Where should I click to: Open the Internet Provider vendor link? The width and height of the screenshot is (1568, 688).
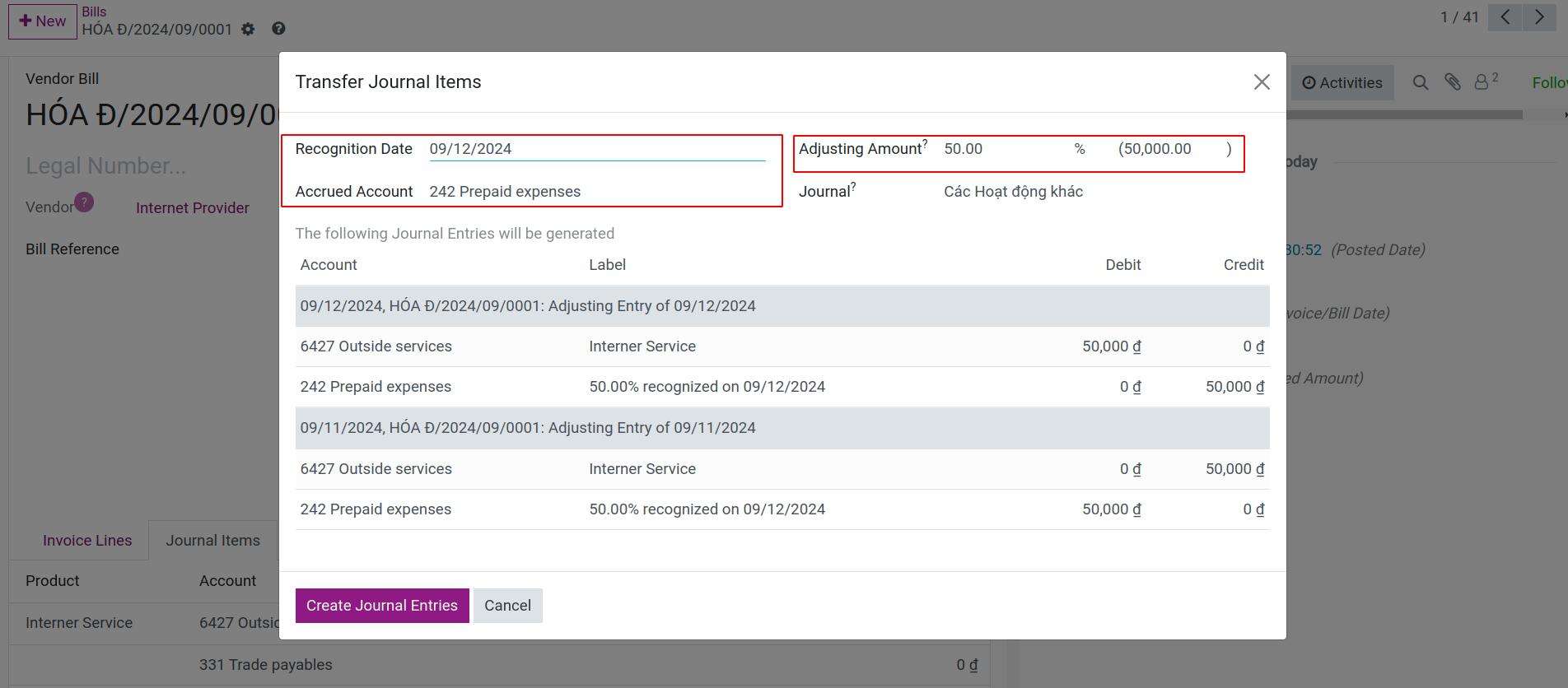click(x=193, y=208)
